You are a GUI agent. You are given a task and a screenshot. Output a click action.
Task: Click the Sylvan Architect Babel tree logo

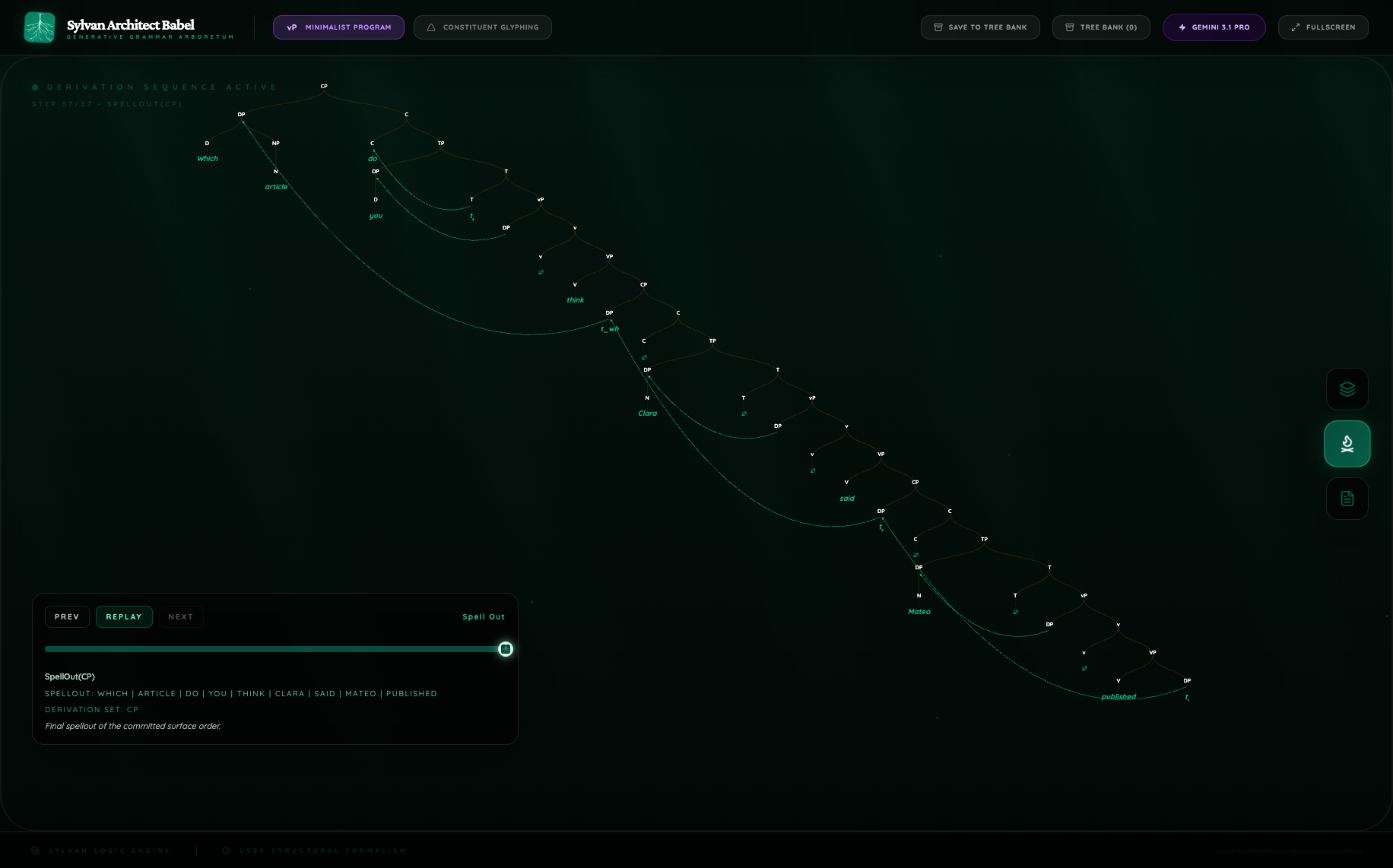[x=40, y=27]
